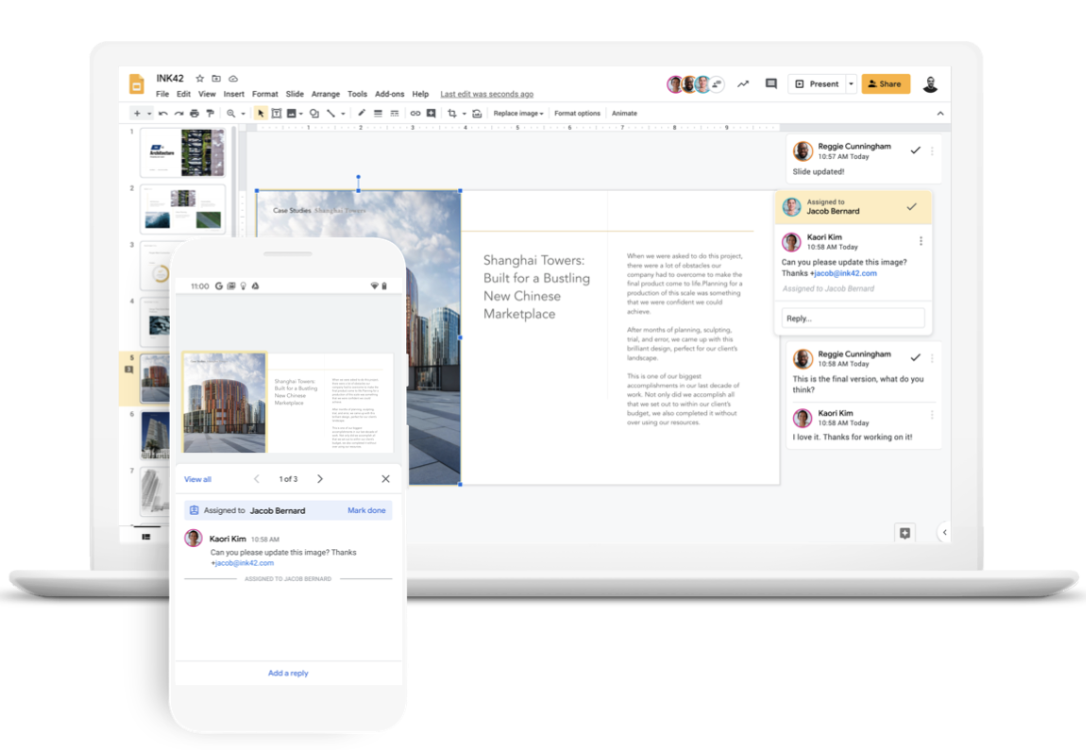The width and height of the screenshot is (1086, 750).
Task: Open the Insert menu
Action: (234, 94)
